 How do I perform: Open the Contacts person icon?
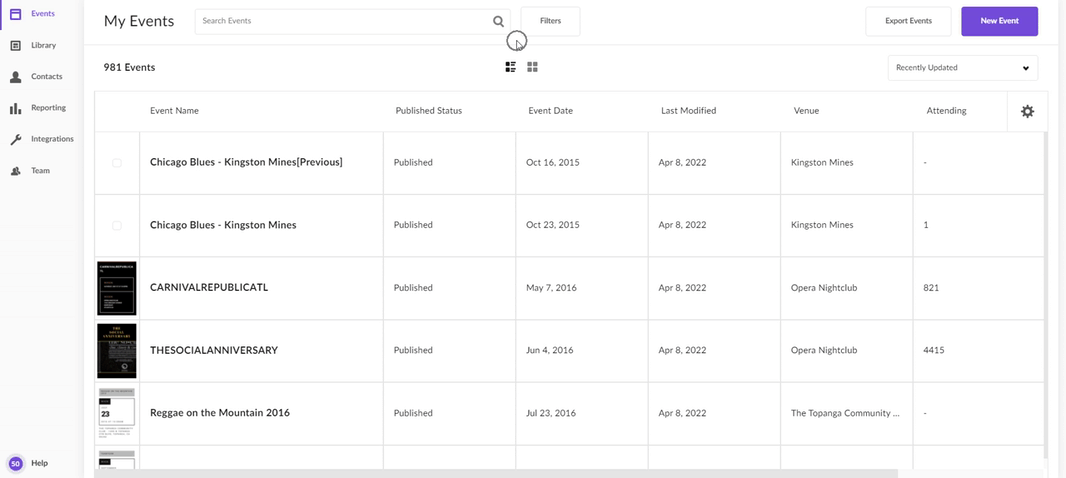click(16, 77)
